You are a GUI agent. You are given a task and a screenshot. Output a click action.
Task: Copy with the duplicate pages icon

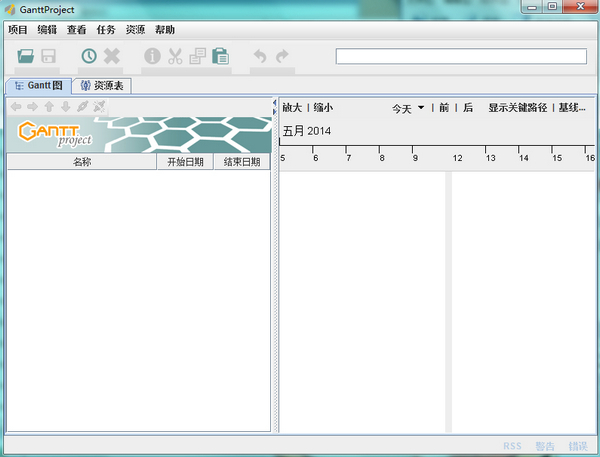(x=198, y=56)
